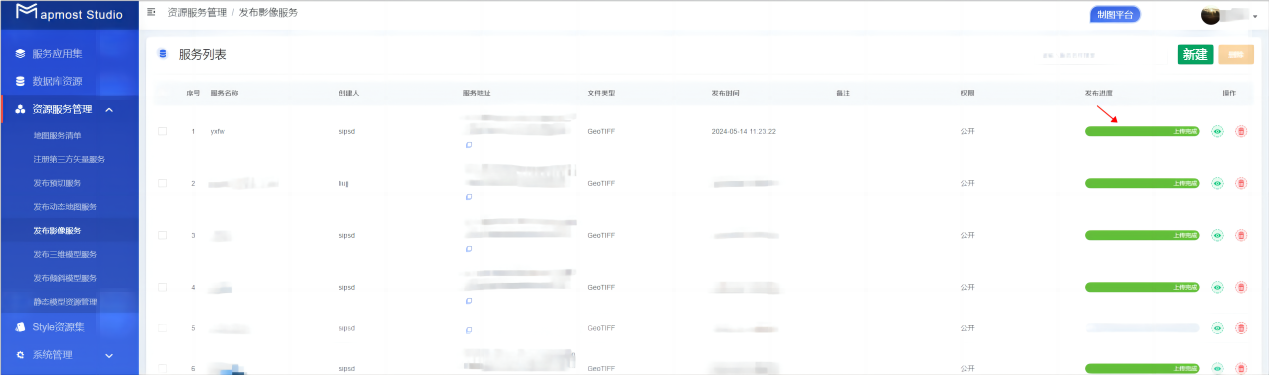The width and height of the screenshot is (1269, 375).
Task: Preview the row 3 service via eye icon
Action: click(1217, 235)
